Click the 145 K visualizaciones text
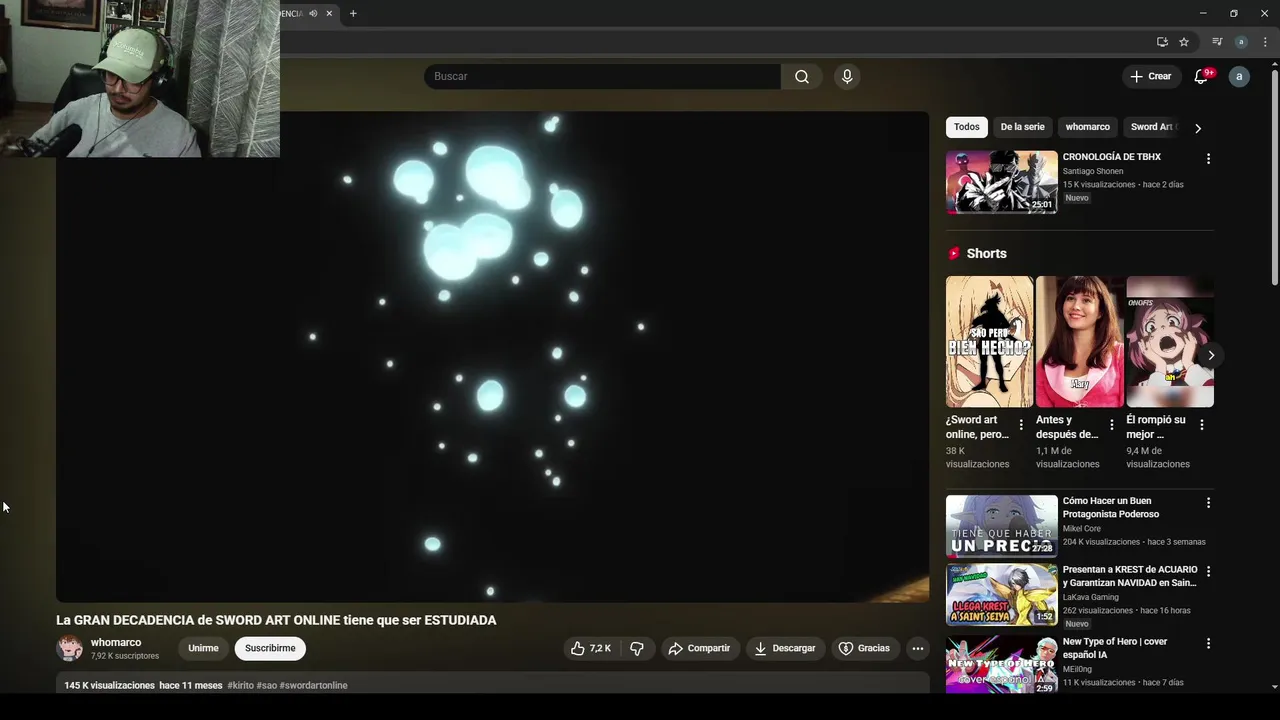The image size is (1280, 720). click(109, 686)
